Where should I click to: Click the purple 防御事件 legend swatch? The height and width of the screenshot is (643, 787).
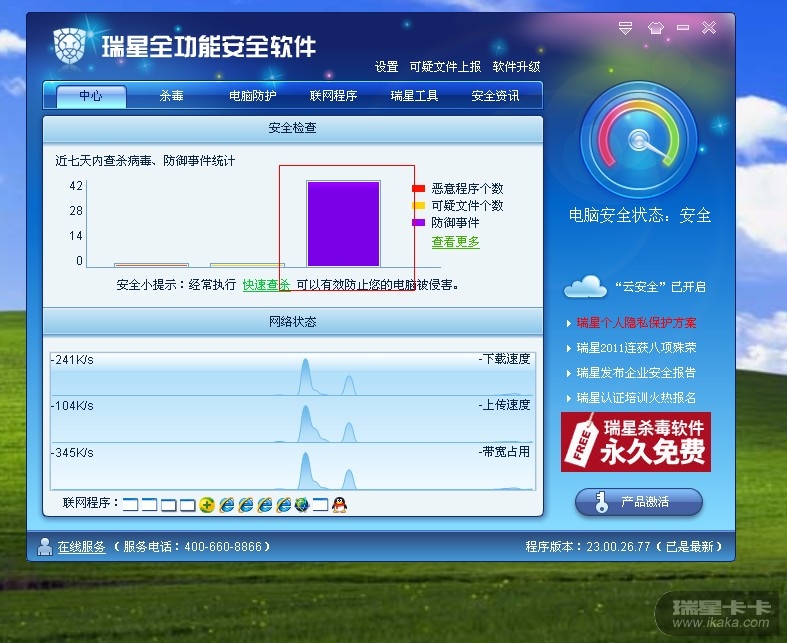coord(418,222)
